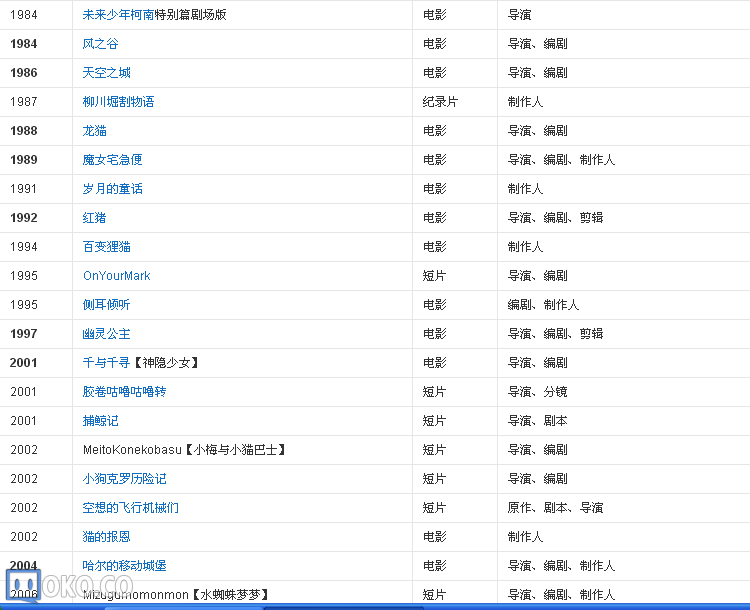Click 导演、编剧、制作人 in 魔女宅急便 row
Image resolution: width=750 pixels, height=610 pixels.
[561, 160]
